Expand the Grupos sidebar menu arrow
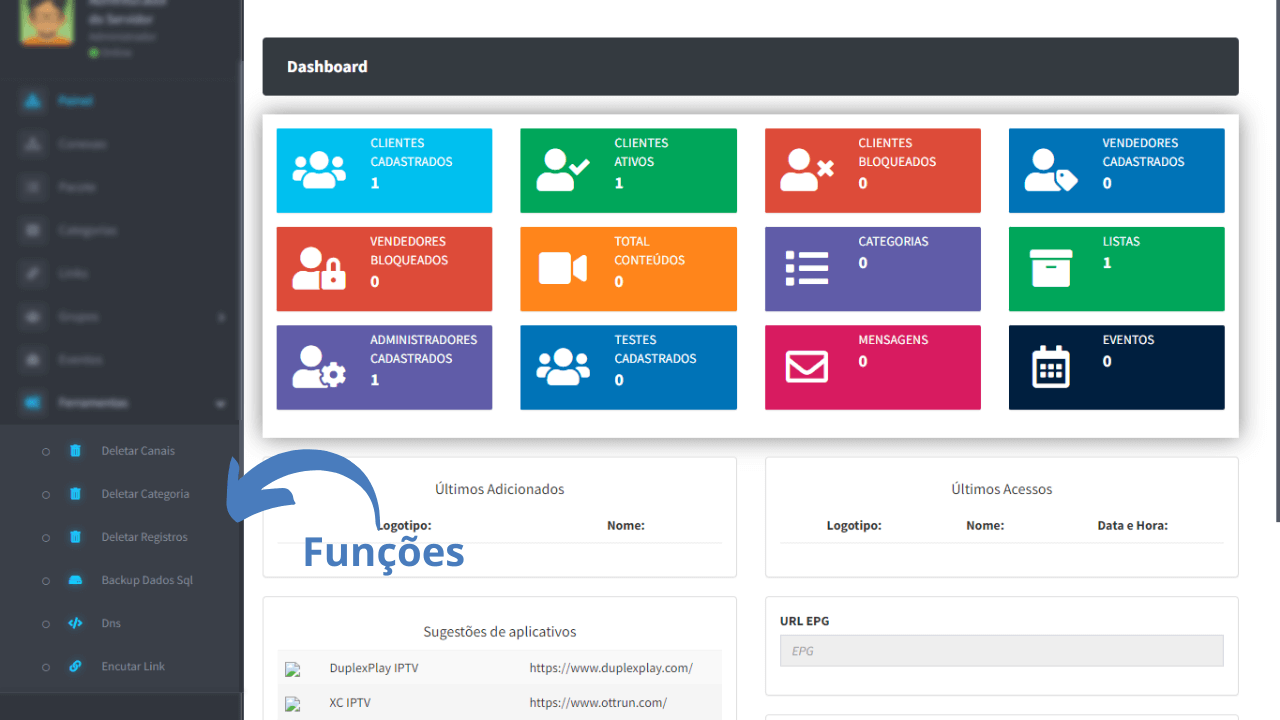The height and width of the screenshot is (720, 1280). coord(221,317)
